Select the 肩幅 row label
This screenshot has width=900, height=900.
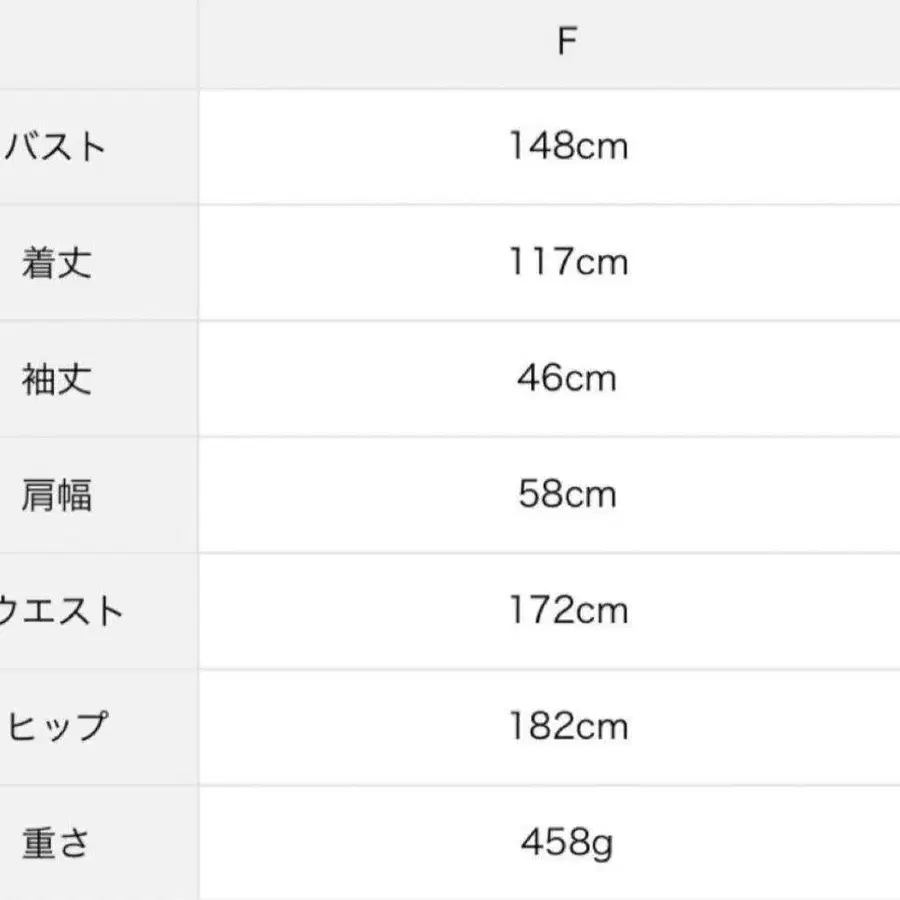58,495
